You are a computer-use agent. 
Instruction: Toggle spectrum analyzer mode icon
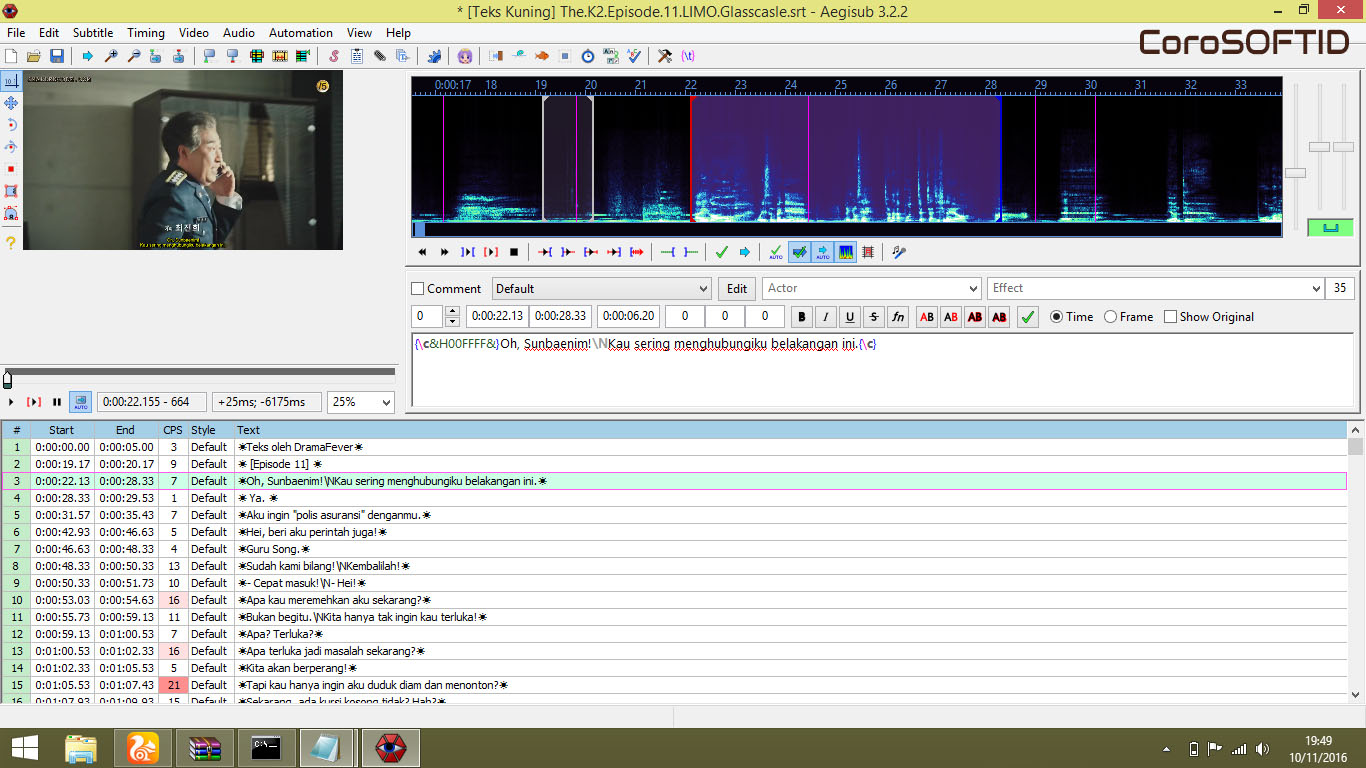click(845, 252)
